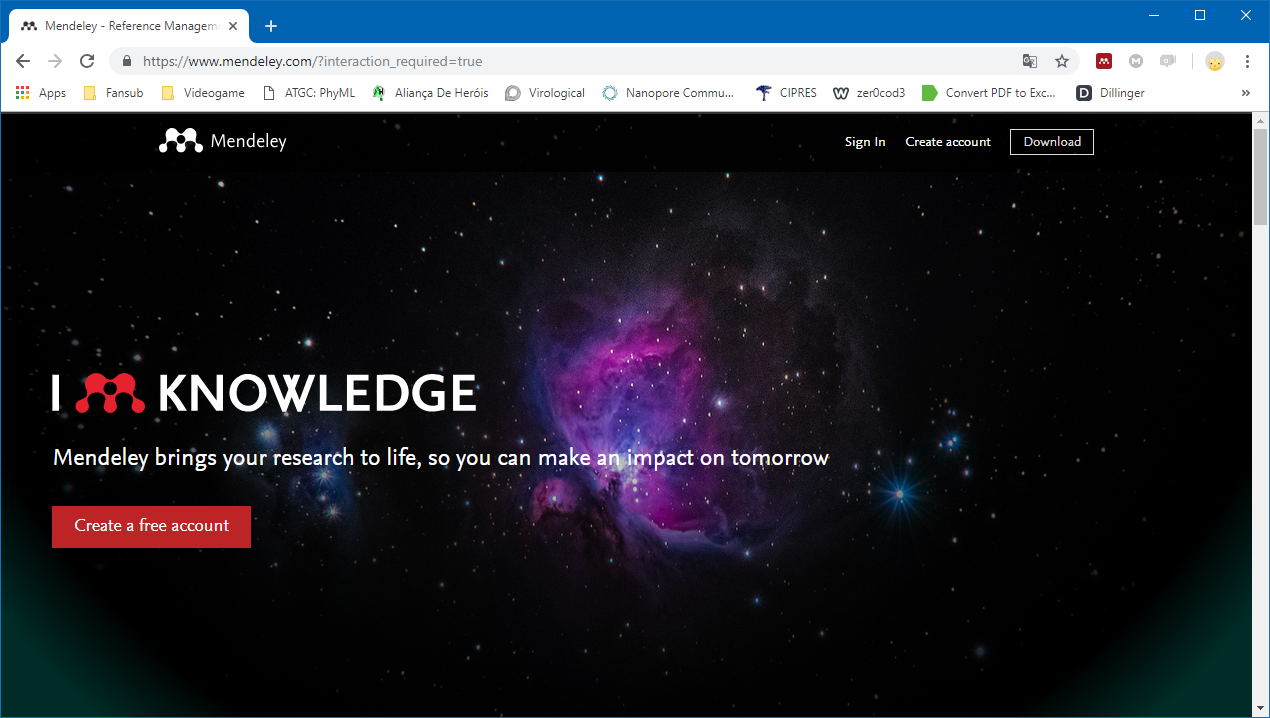The height and width of the screenshot is (718, 1270).
Task: Open the Aliança De Heróis bookmark
Action: tap(430, 93)
